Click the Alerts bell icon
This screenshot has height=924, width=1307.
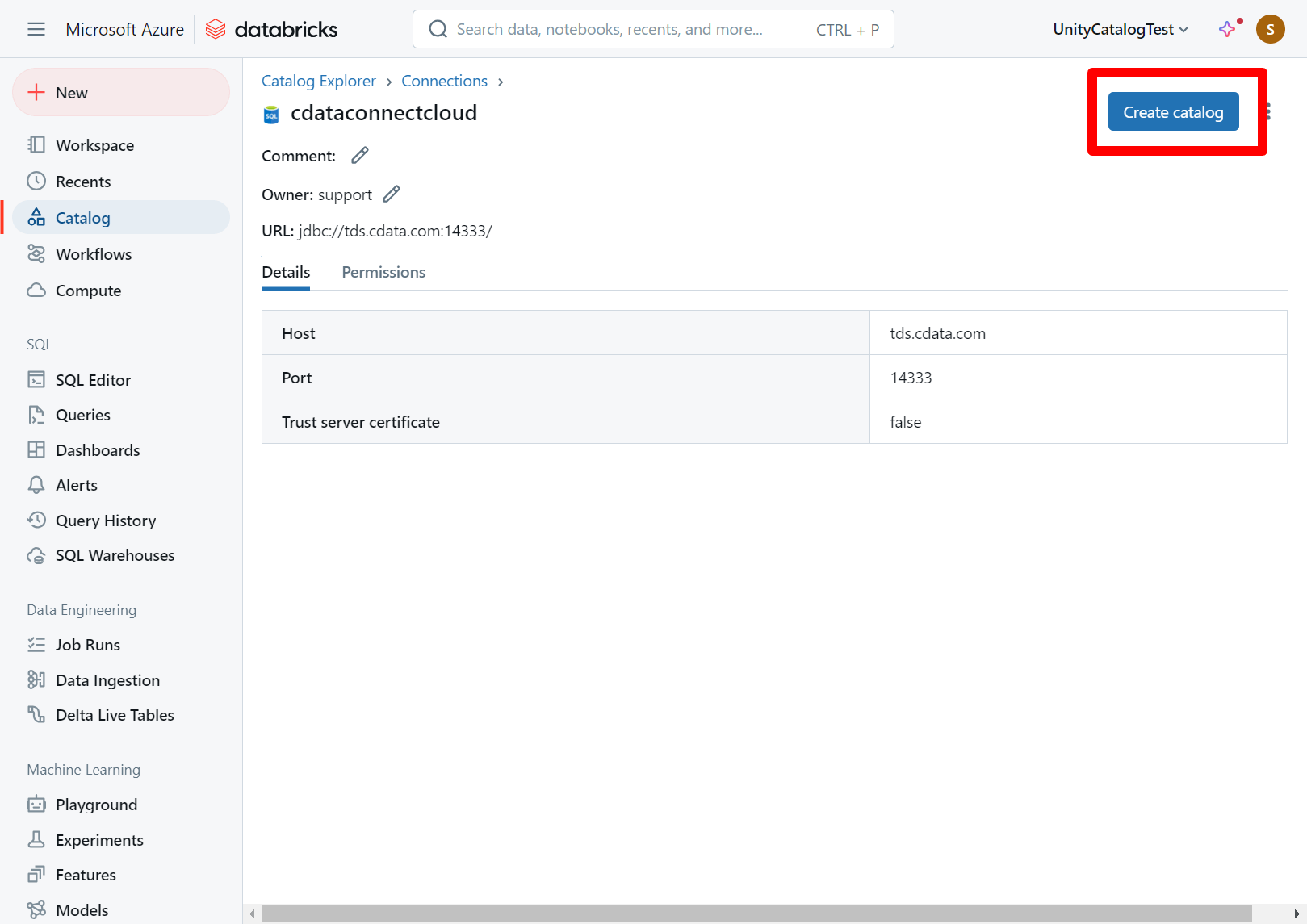(x=36, y=484)
